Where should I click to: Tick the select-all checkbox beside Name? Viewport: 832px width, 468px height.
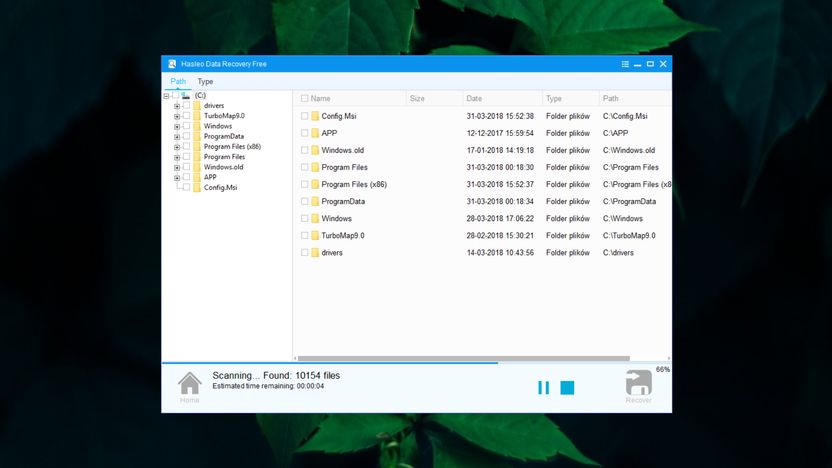(x=305, y=99)
